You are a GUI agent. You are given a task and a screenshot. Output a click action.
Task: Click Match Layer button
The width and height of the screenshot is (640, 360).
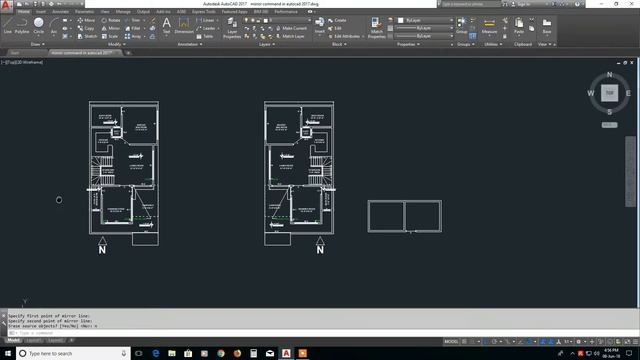click(x=290, y=36)
